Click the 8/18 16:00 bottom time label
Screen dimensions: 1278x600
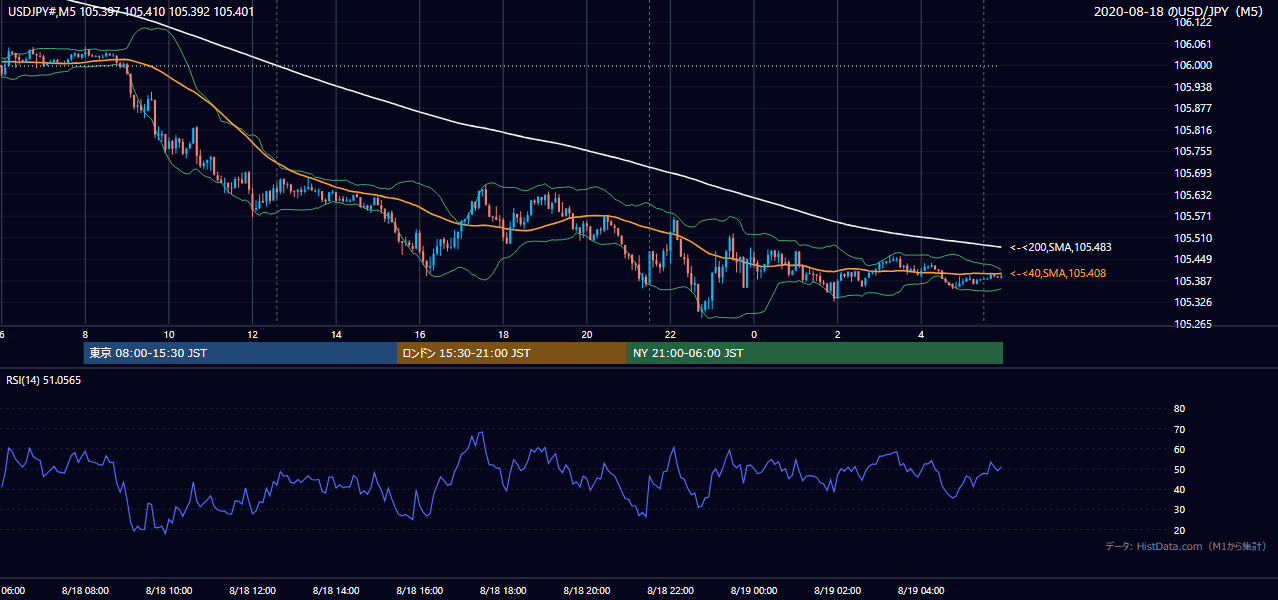tap(419, 590)
